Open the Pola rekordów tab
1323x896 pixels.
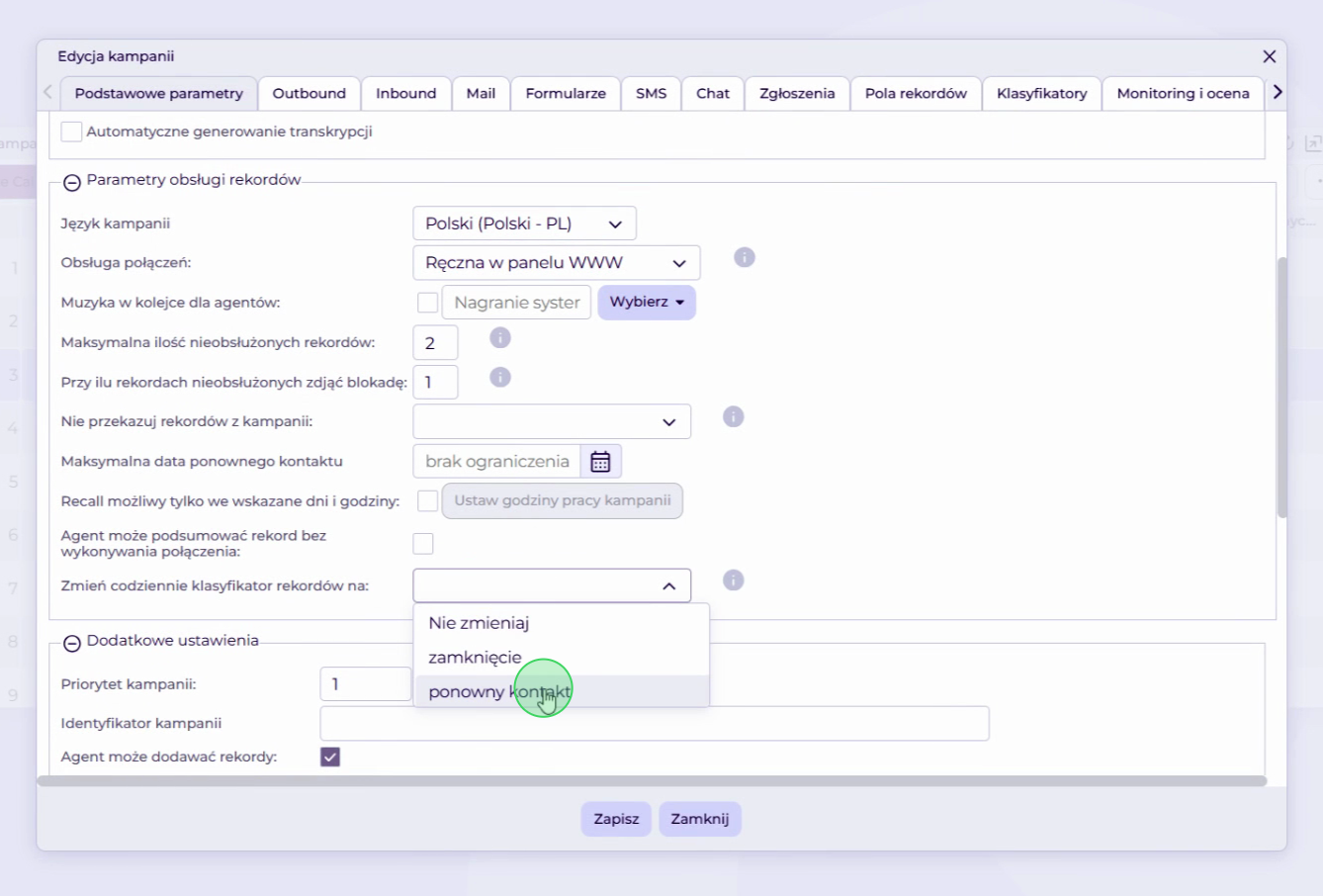click(917, 94)
